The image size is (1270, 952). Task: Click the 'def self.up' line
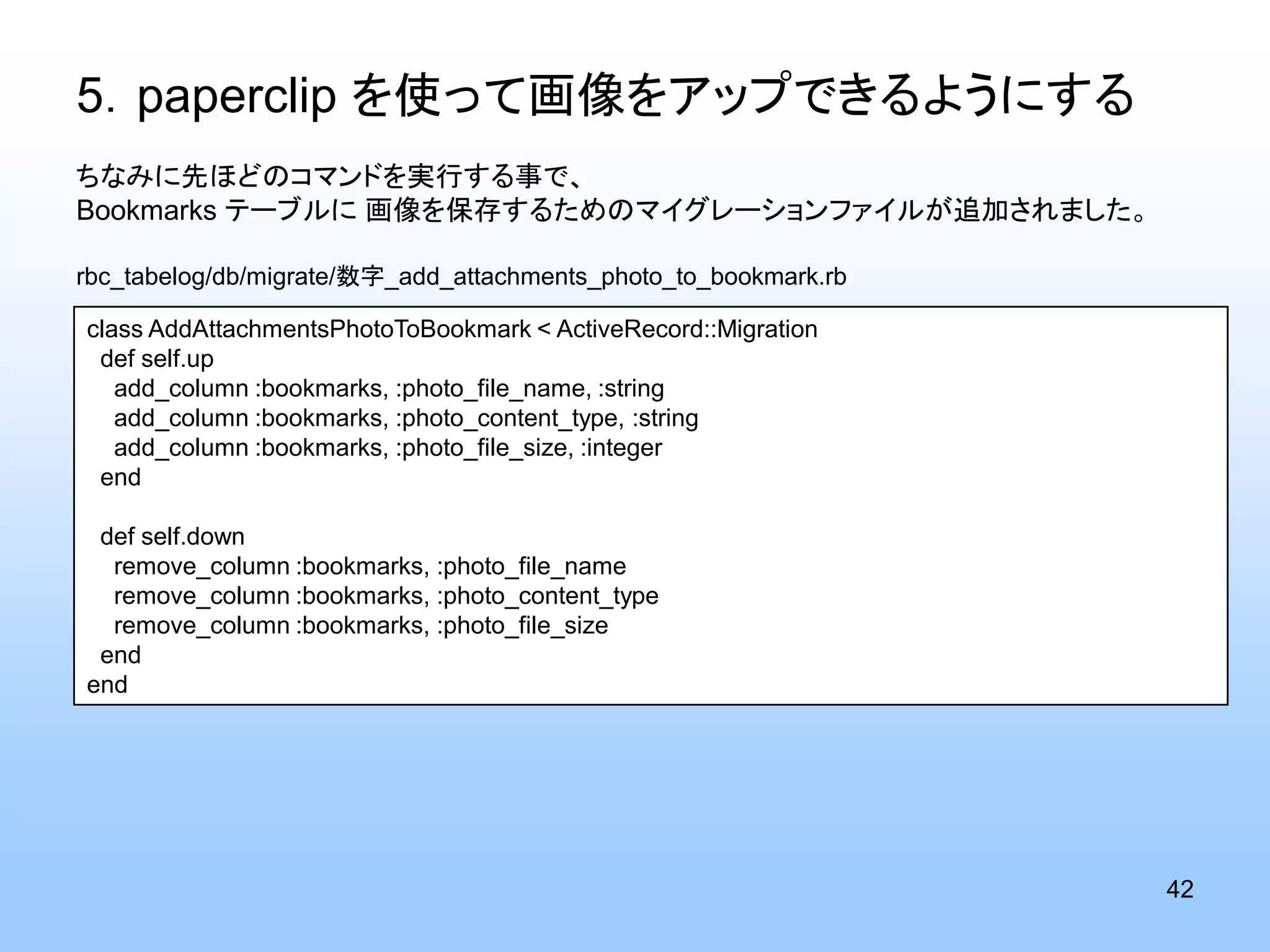pos(157,359)
